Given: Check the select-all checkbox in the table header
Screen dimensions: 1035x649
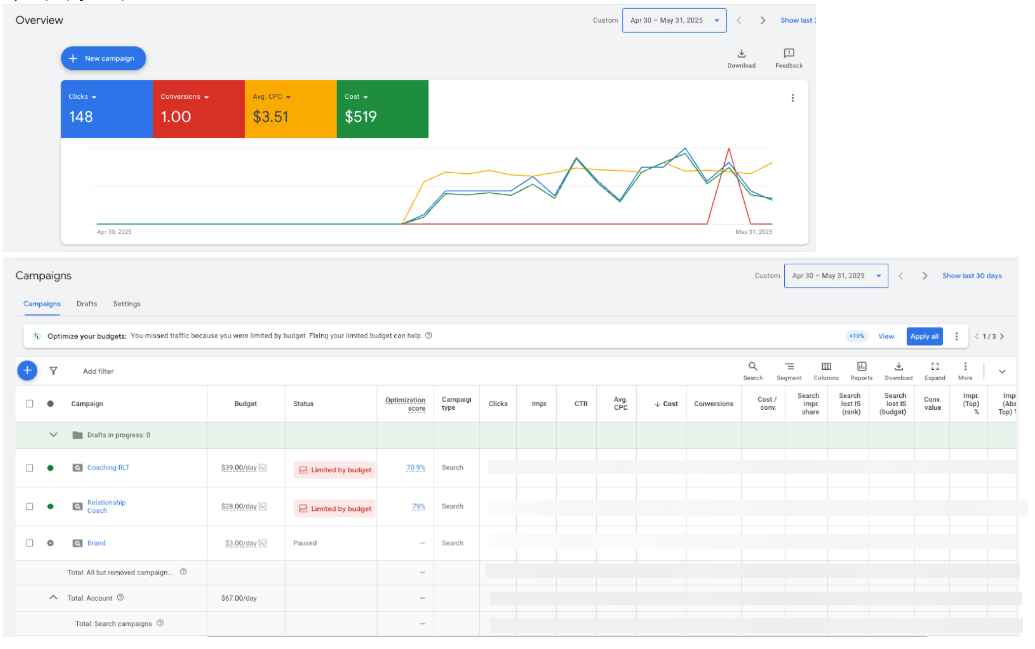Looking at the screenshot, I should pyautogui.click(x=29, y=404).
